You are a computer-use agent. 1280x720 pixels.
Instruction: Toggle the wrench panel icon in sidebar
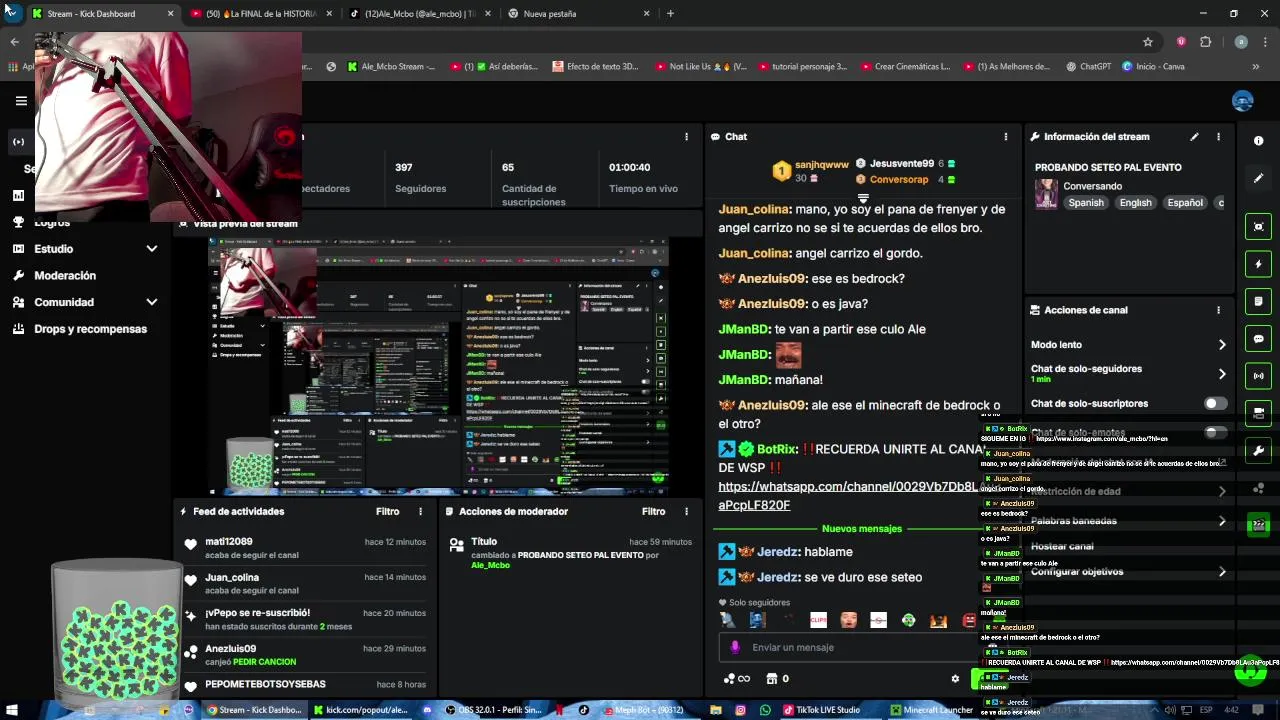coord(1259,450)
